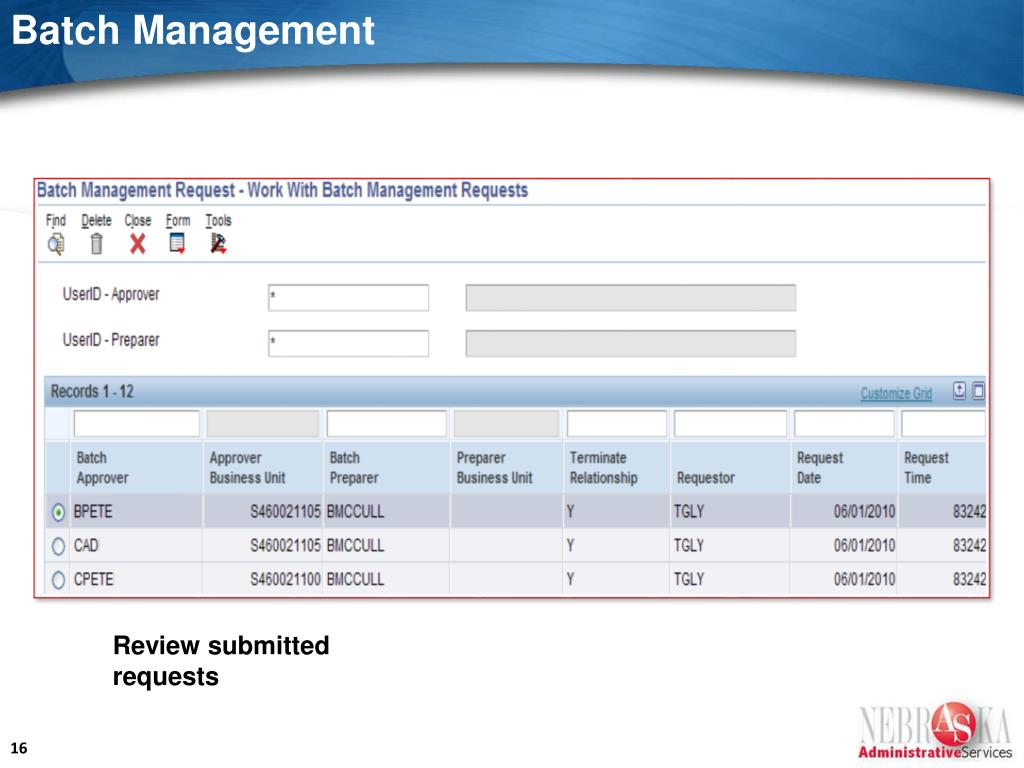The image size is (1024, 768).
Task: Click the Terminate Relationship filter box
Action: coord(616,424)
